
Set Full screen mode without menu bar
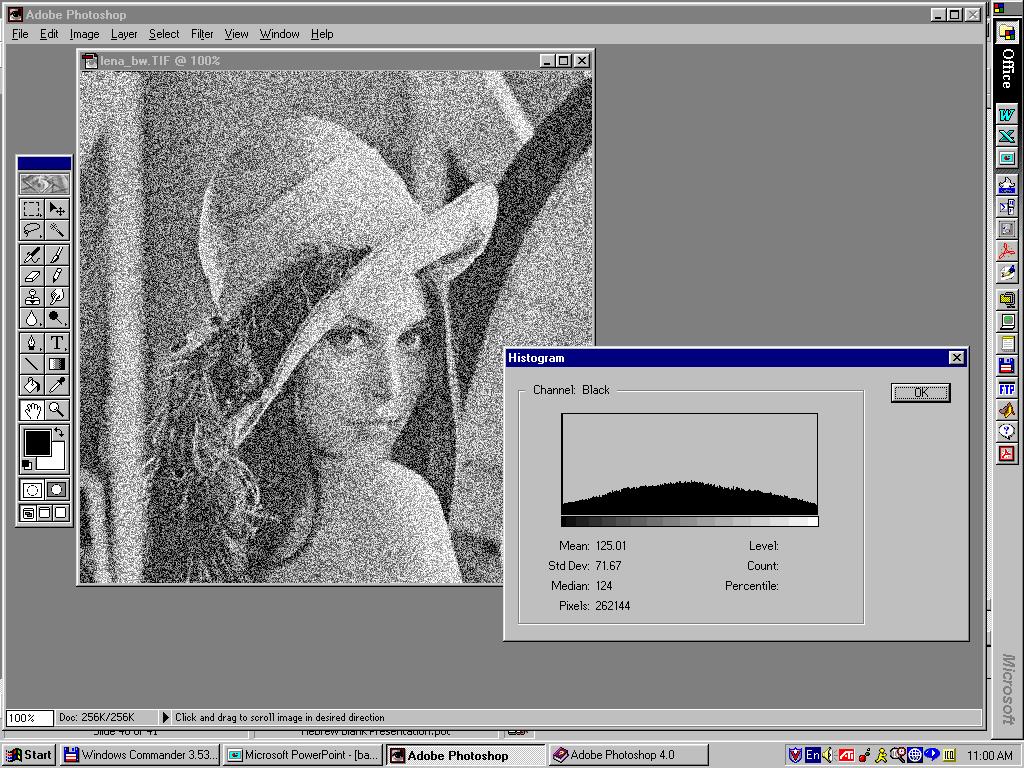60,513
